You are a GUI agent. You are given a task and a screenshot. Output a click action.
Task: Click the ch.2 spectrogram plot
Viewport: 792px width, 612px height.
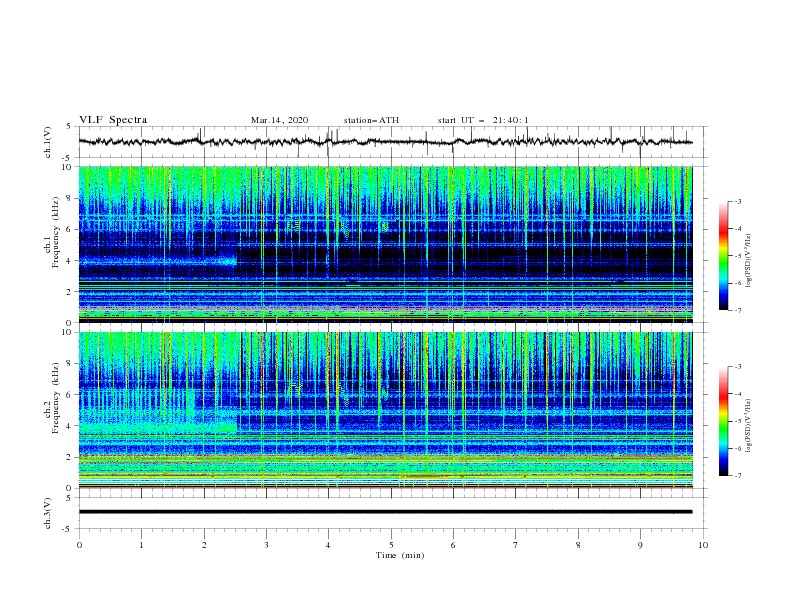pyautogui.click(x=386, y=410)
